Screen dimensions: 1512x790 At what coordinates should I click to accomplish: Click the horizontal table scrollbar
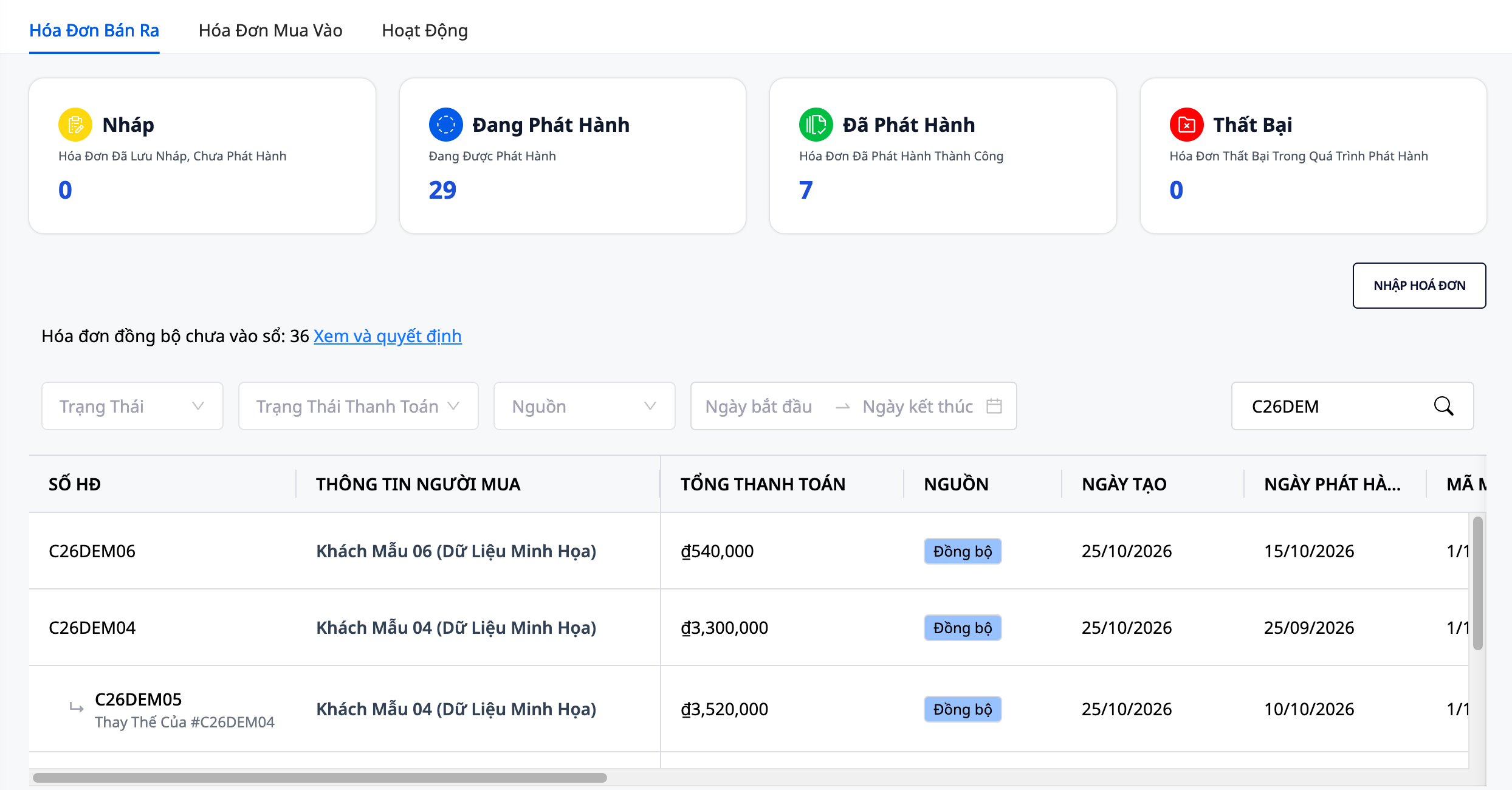pyautogui.click(x=320, y=778)
